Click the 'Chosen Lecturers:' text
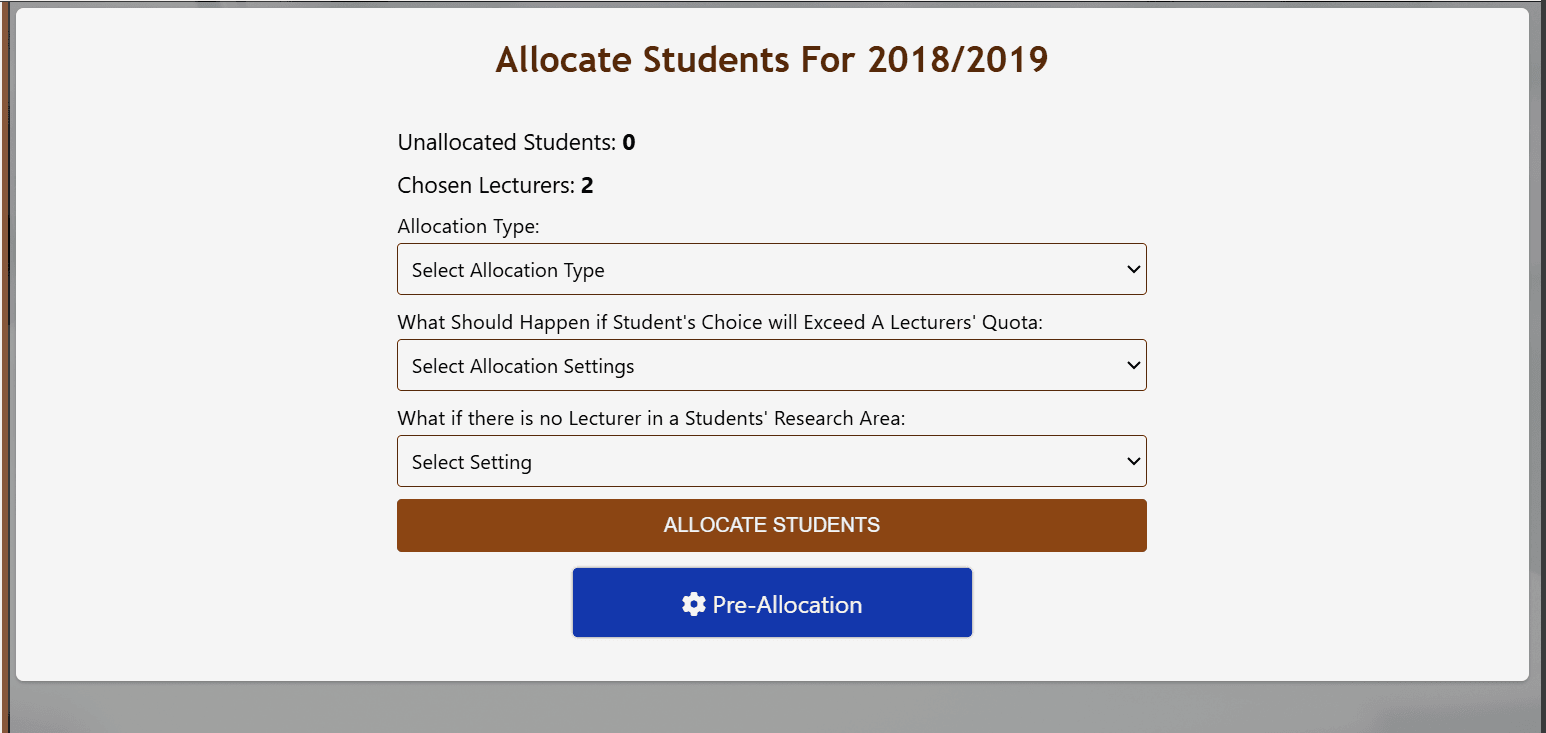The height and width of the screenshot is (733, 1546). pos(485,186)
